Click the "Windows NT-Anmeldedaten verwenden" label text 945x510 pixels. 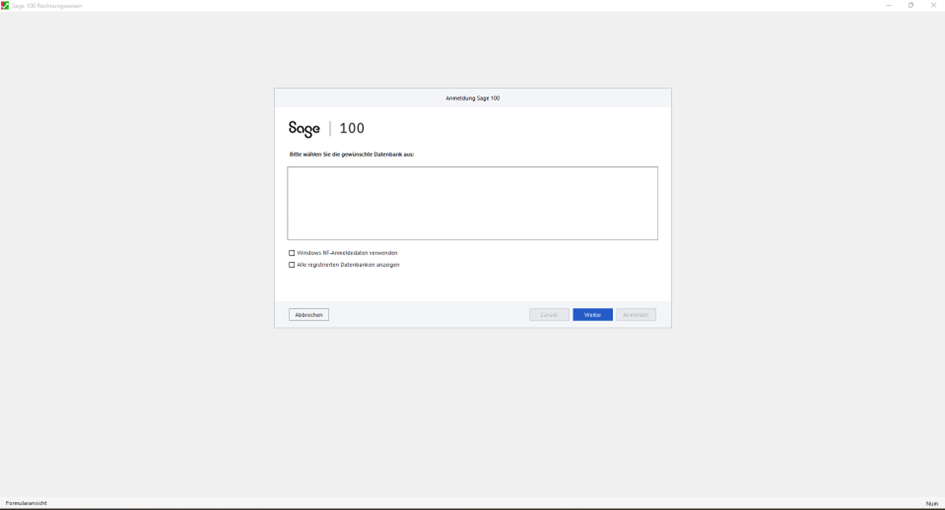tap(347, 253)
